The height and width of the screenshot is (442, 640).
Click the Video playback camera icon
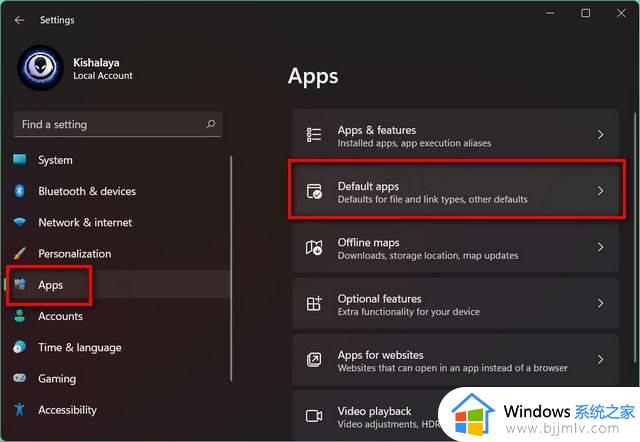tap(314, 416)
